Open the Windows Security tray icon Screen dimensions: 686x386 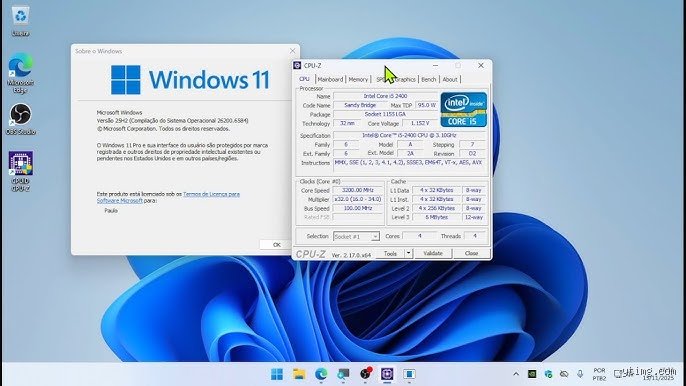(548, 374)
